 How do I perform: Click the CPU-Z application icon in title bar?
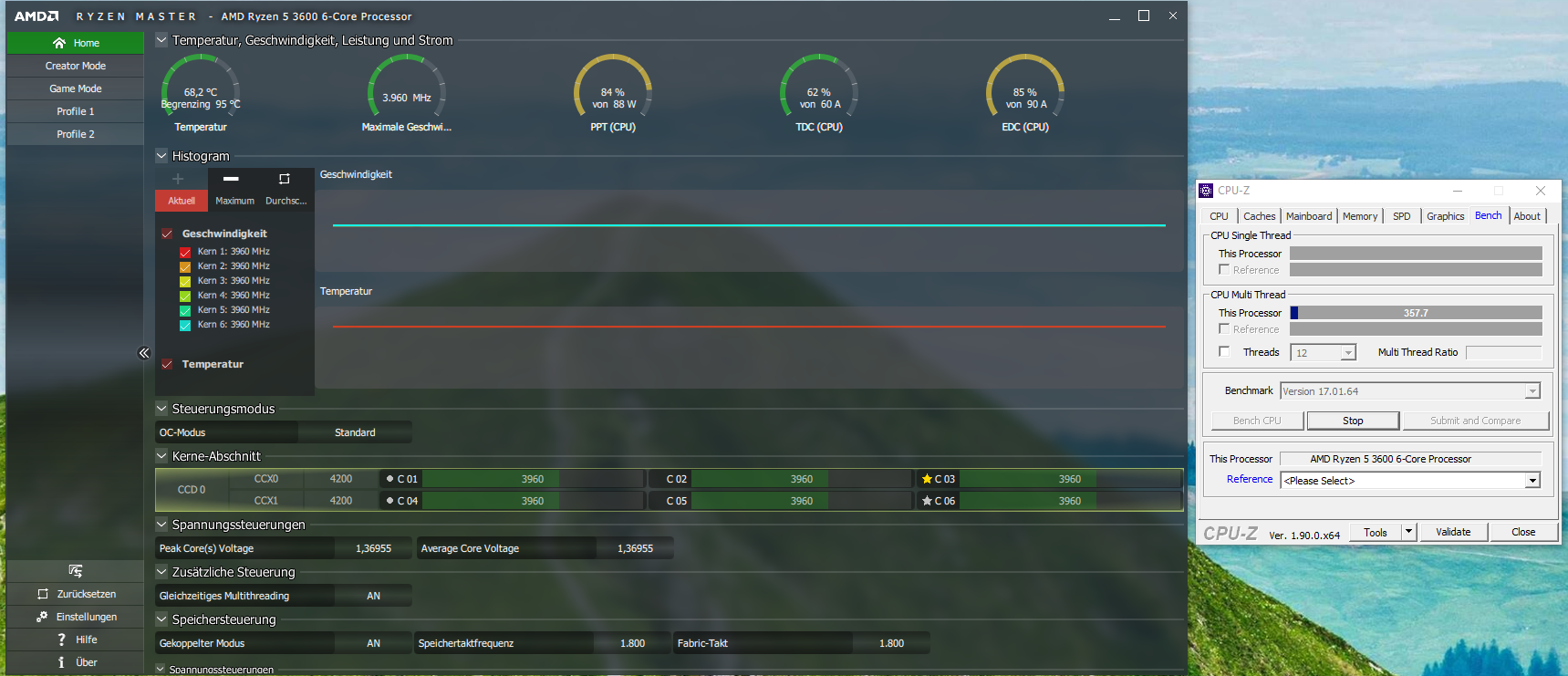[1206, 191]
